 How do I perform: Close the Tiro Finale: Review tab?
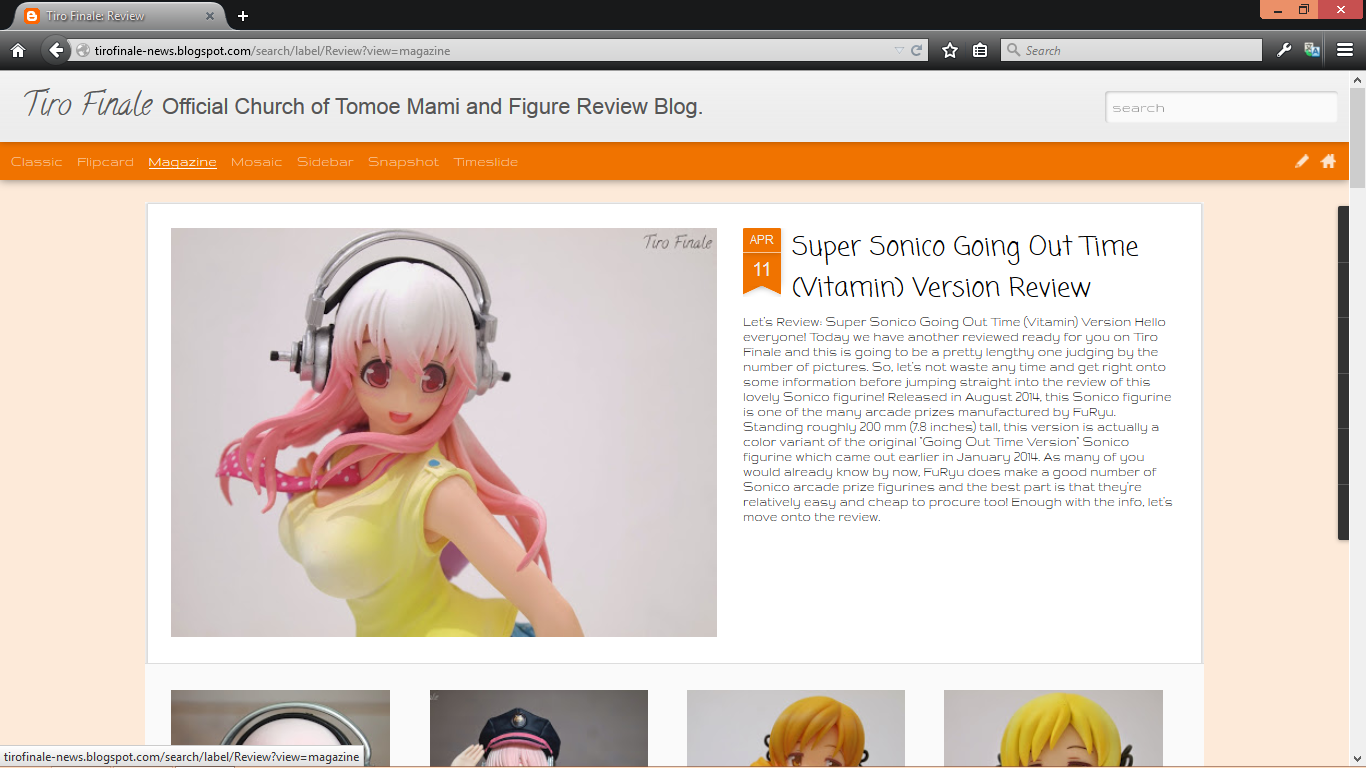pos(210,16)
